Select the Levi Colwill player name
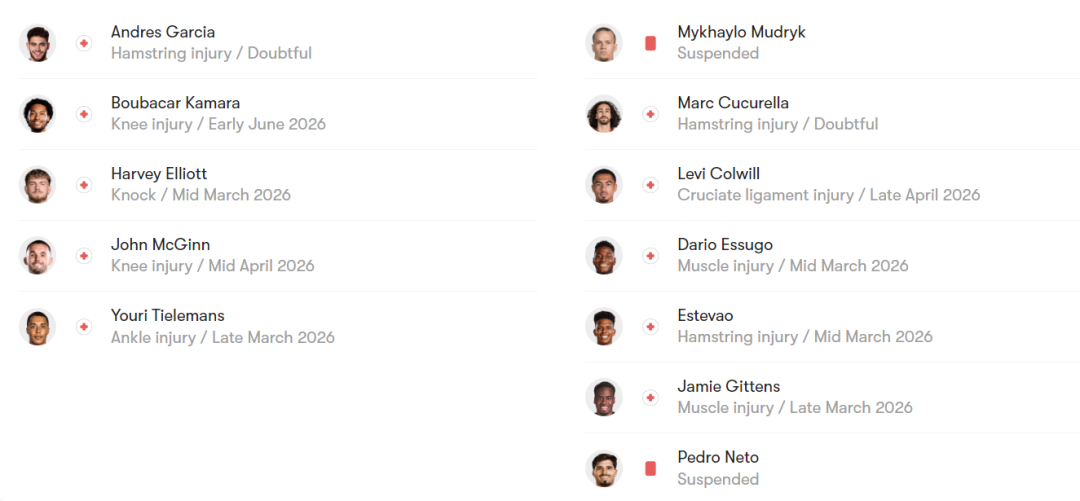The image size is (1080, 501). coord(718,174)
